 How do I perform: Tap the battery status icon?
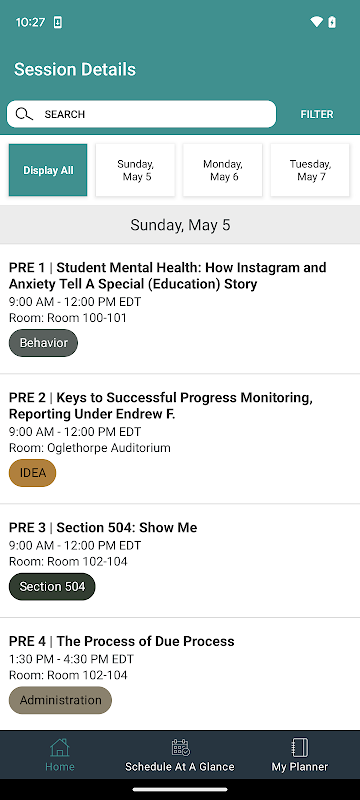(x=332, y=22)
